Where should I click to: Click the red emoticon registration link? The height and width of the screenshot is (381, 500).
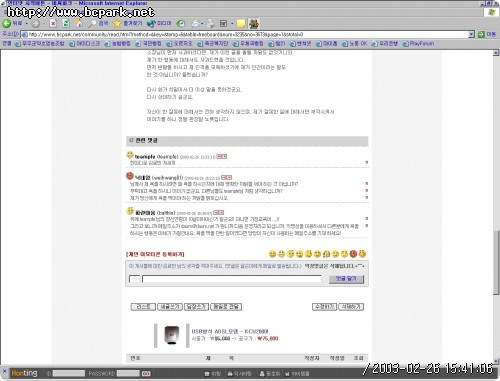tap(155, 254)
